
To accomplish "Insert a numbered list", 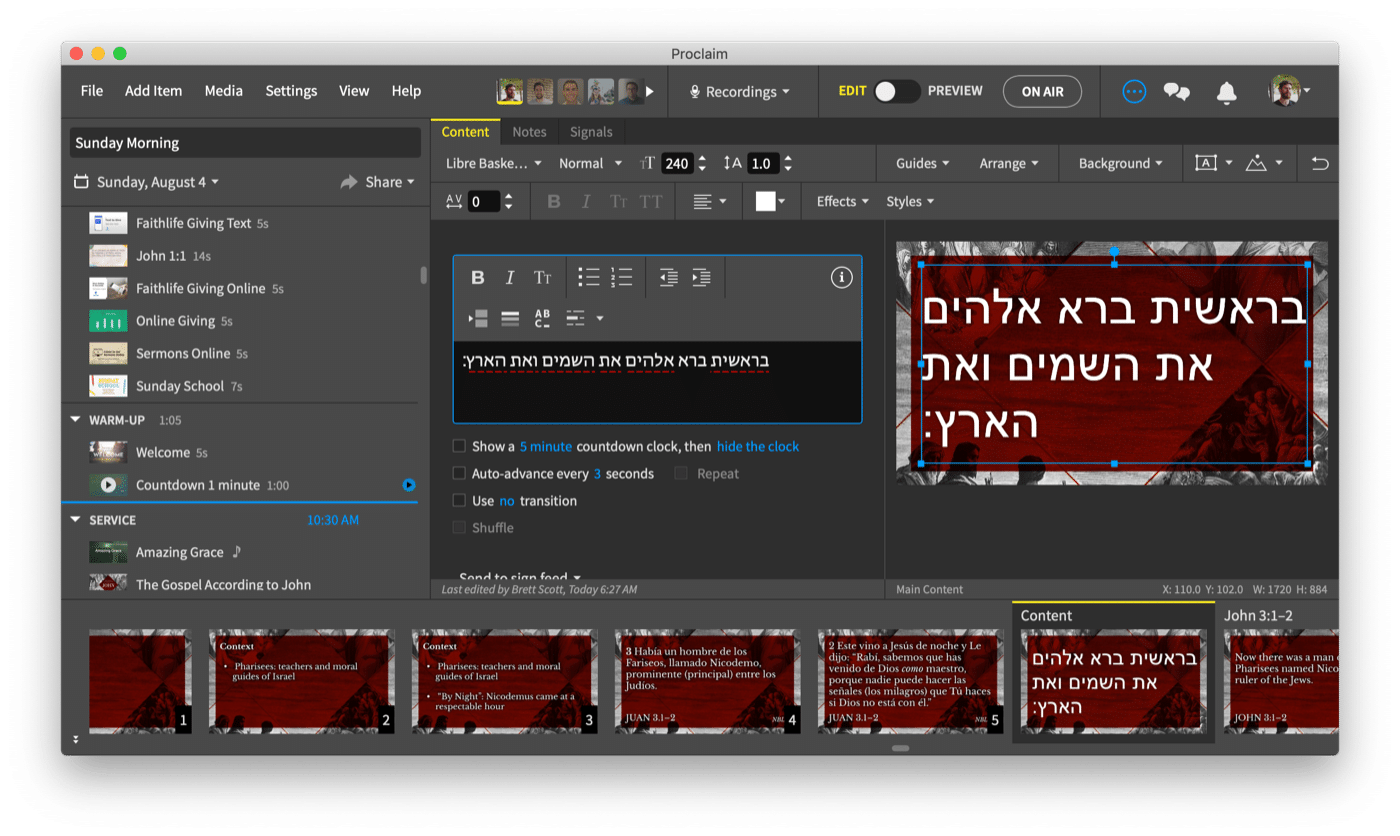I will pyautogui.click(x=622, y=277).
